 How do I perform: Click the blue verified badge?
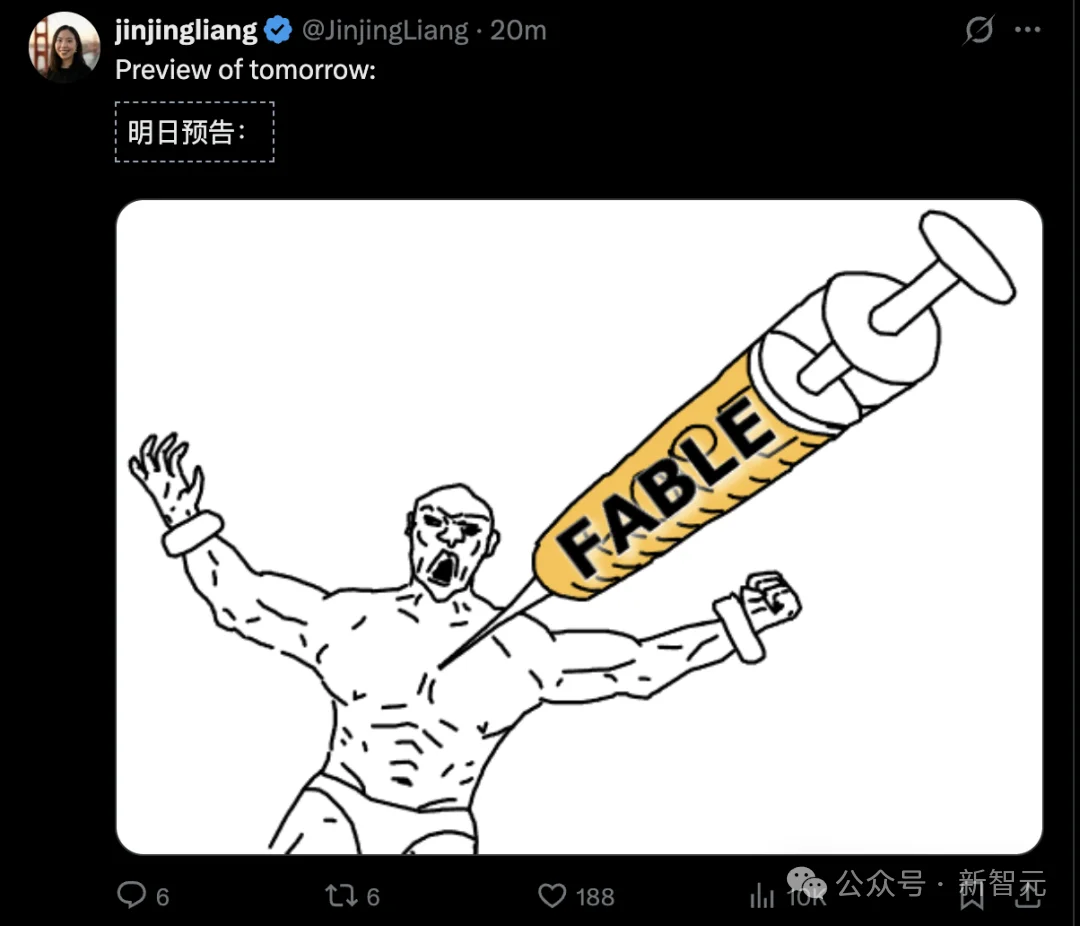coord(278,30)
